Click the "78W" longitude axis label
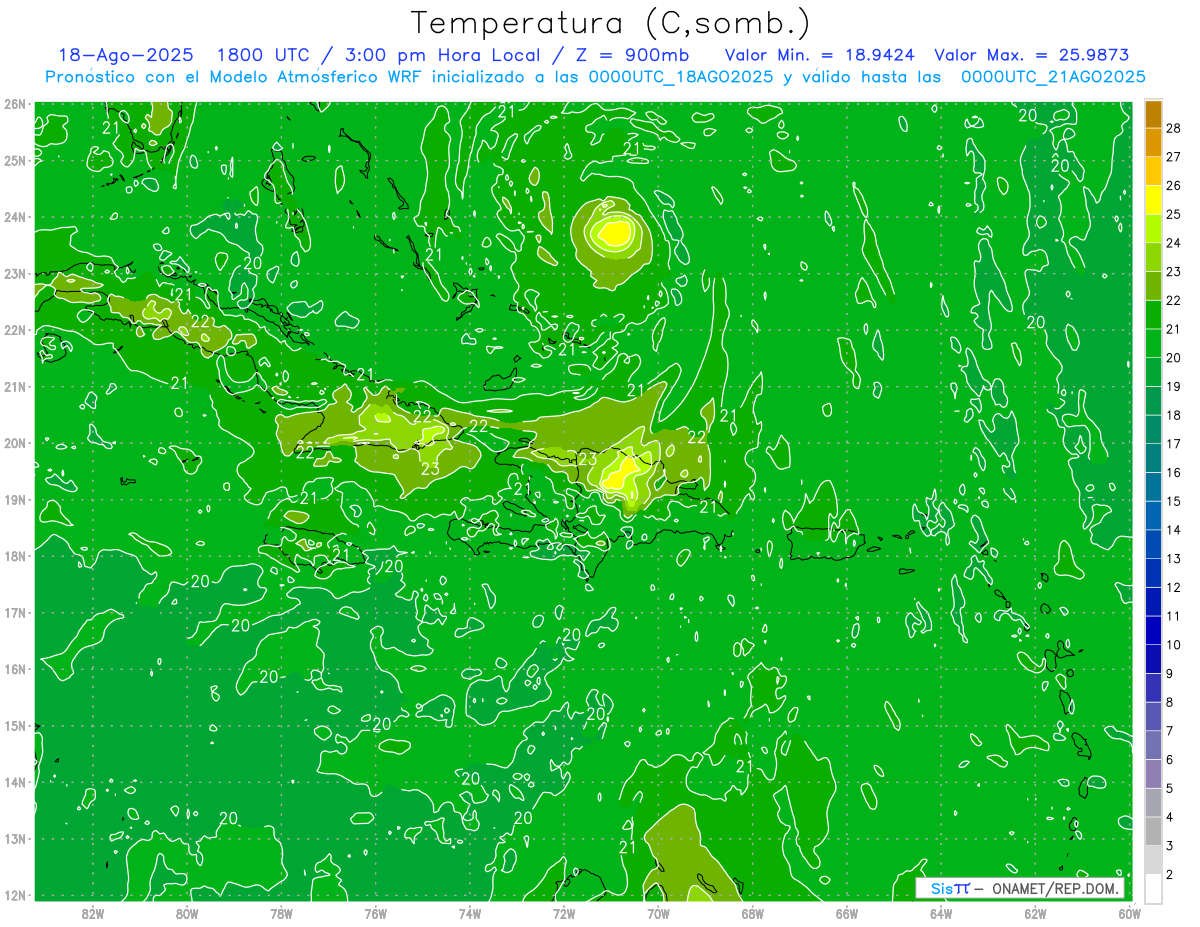The image size is (1200, 927). point(281,913)
